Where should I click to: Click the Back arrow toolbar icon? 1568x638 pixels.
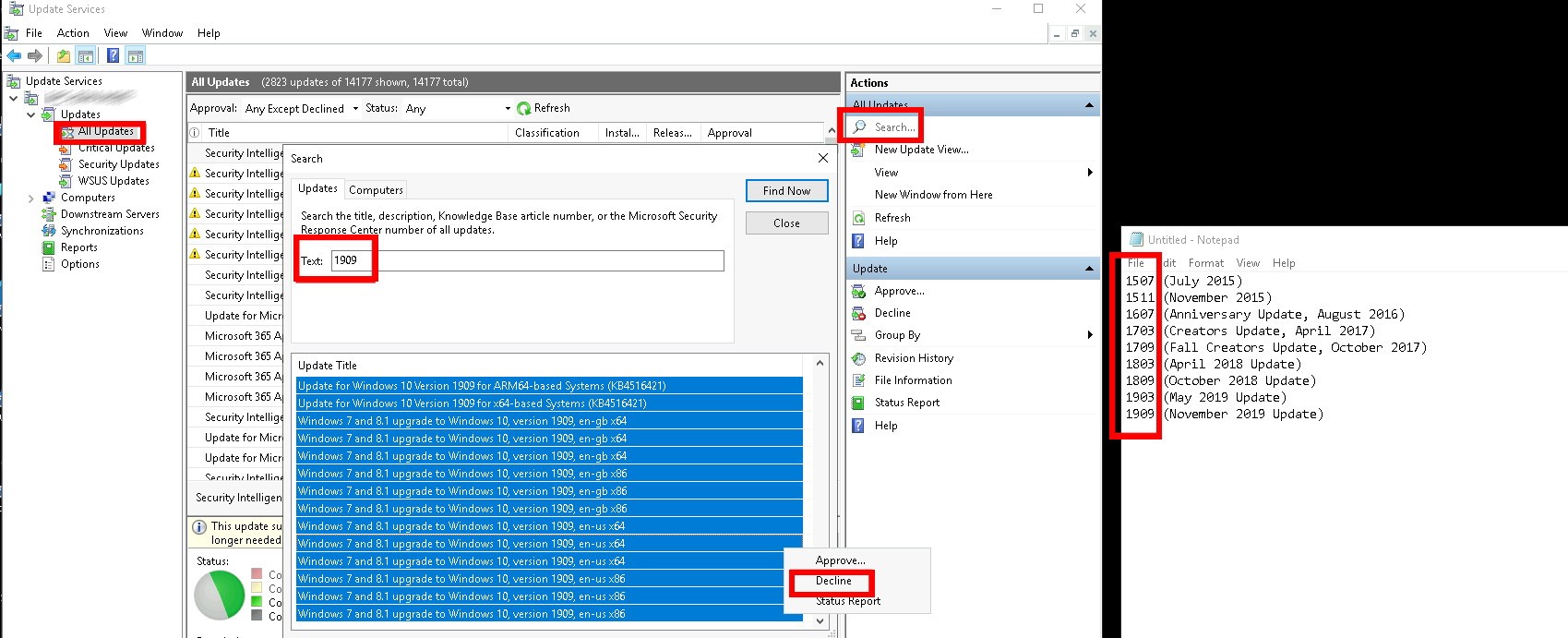click(x=14, y=56)
